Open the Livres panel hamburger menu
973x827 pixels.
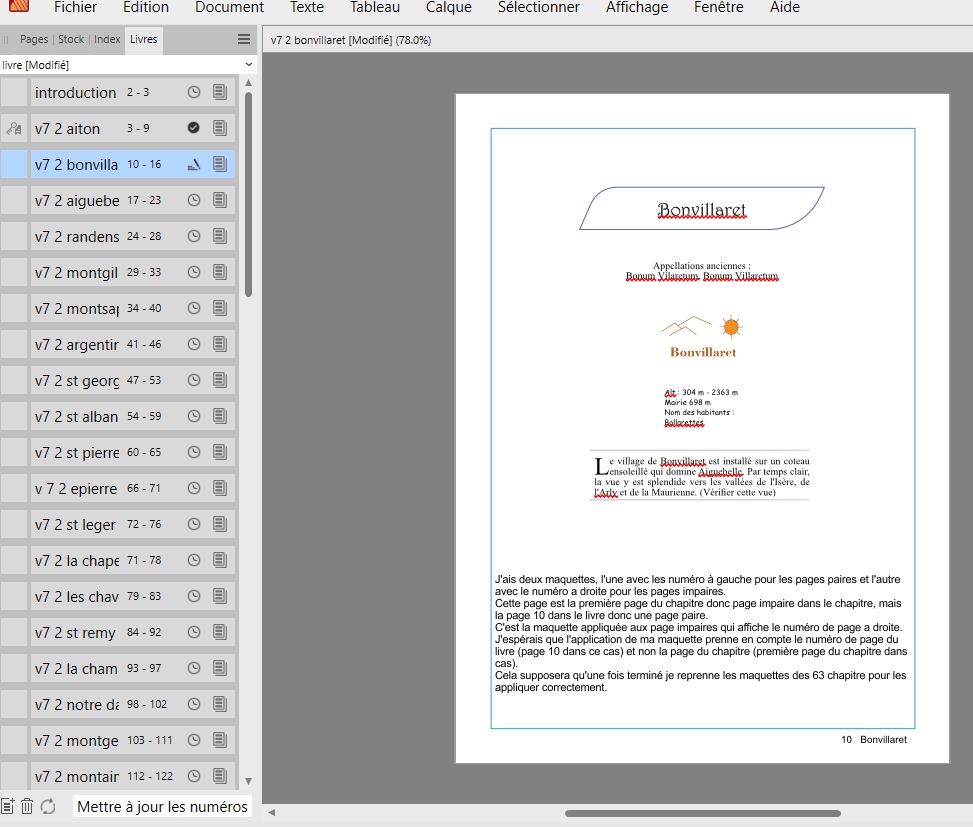244,39
